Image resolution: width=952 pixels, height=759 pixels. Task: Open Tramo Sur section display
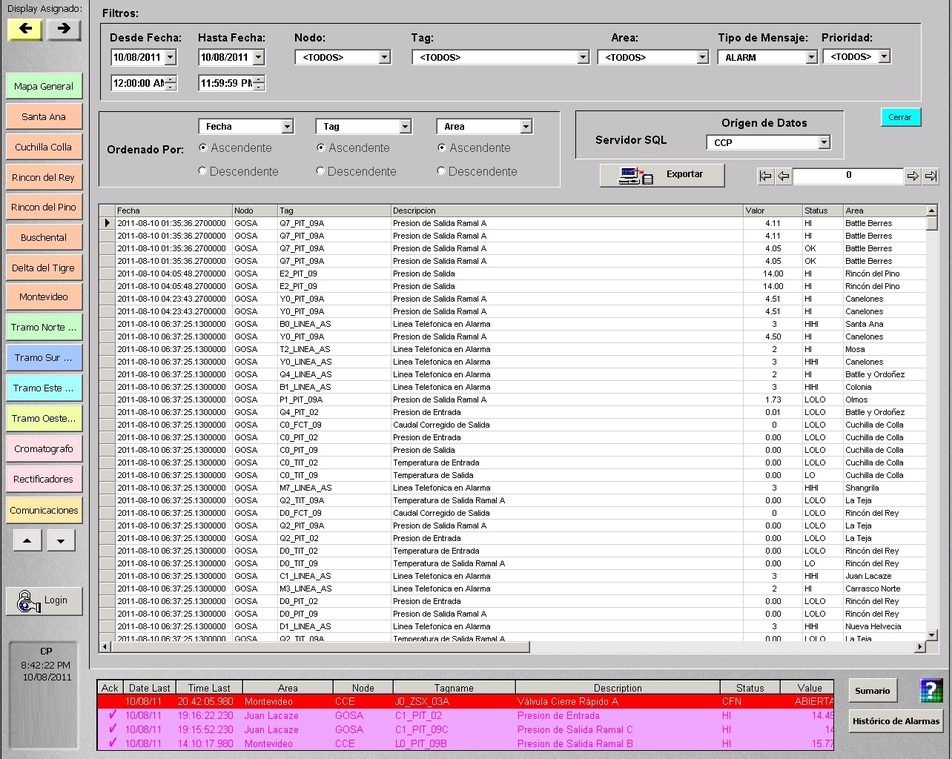point(44,358)
